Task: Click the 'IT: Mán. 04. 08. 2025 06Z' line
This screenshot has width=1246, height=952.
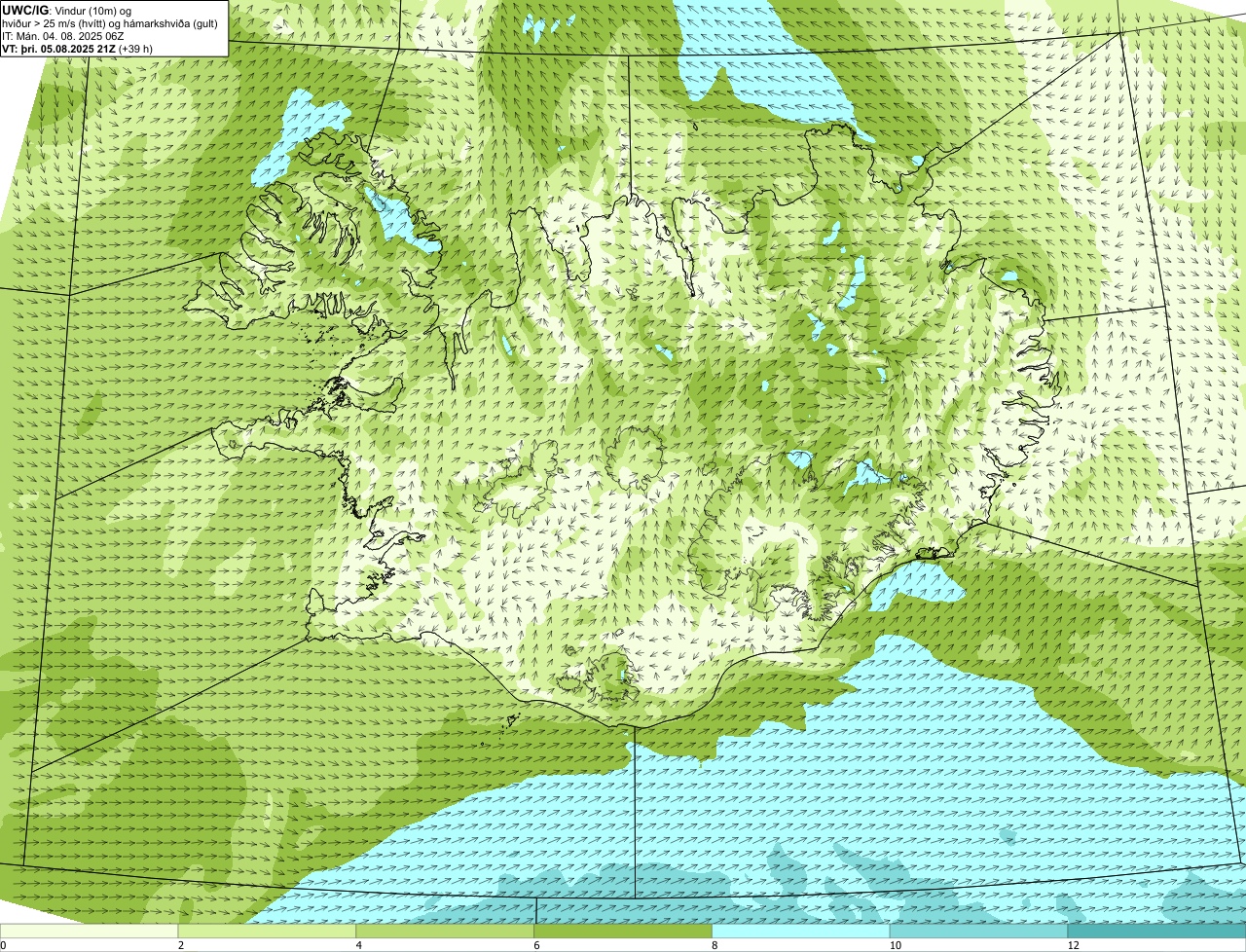Action: [62, 35]
